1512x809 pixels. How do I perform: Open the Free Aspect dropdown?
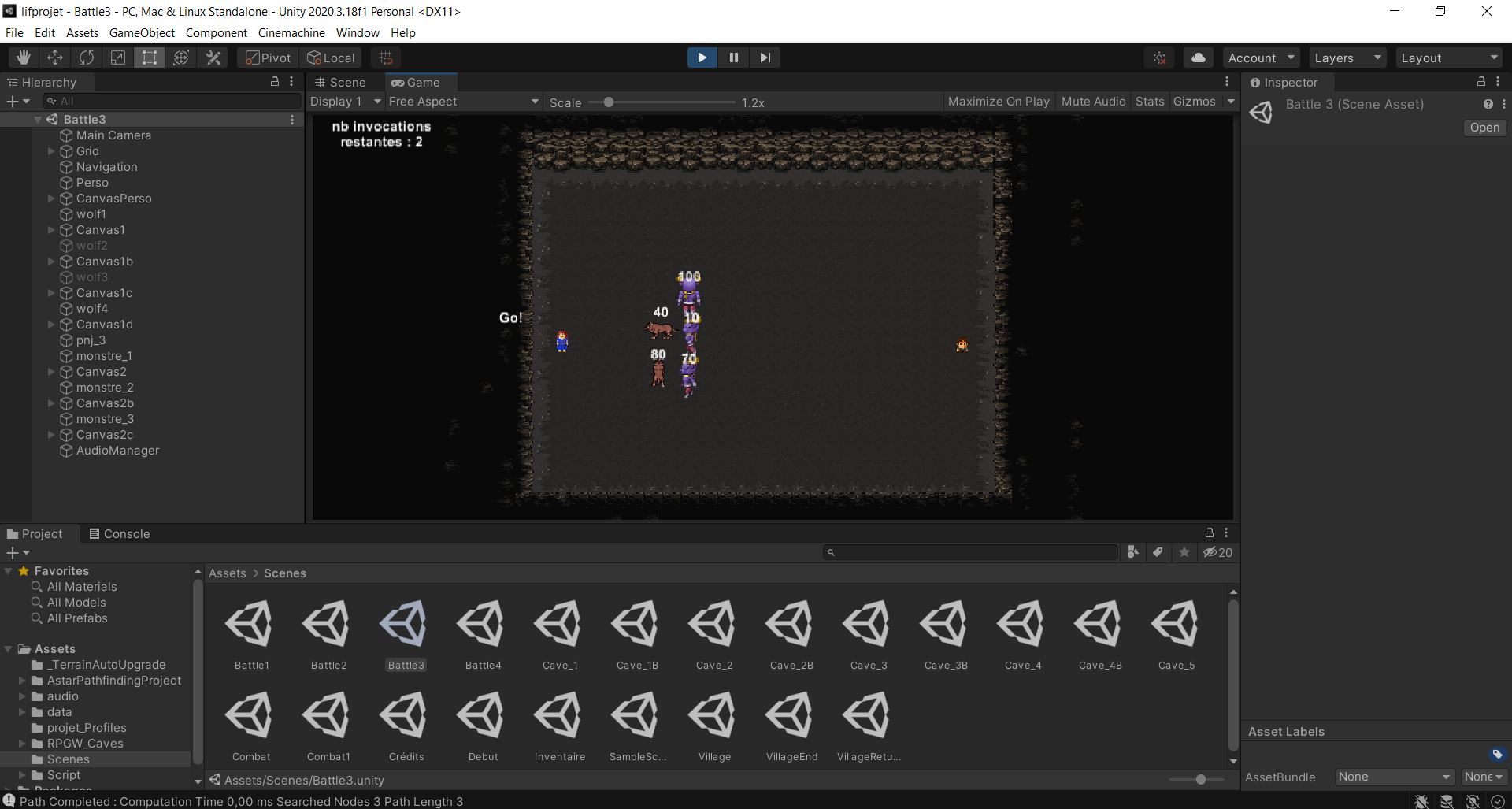[x=463, y=102]
